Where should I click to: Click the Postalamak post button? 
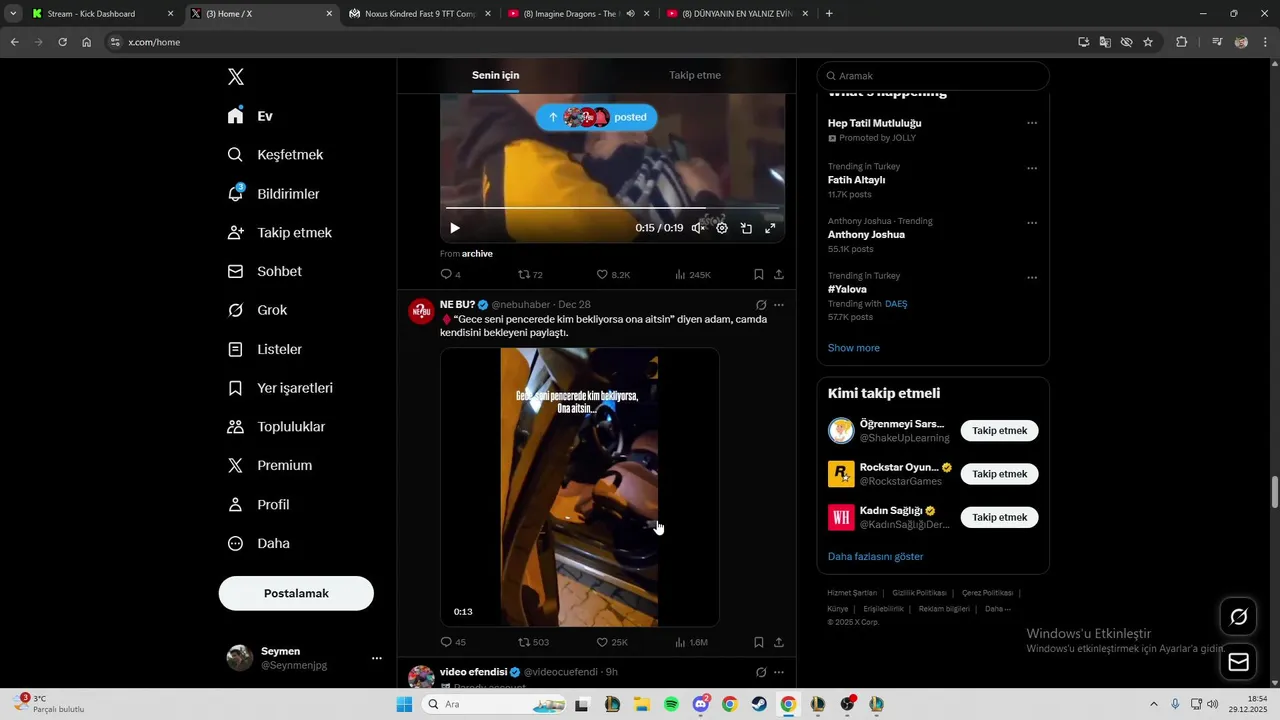click(296, 593)
